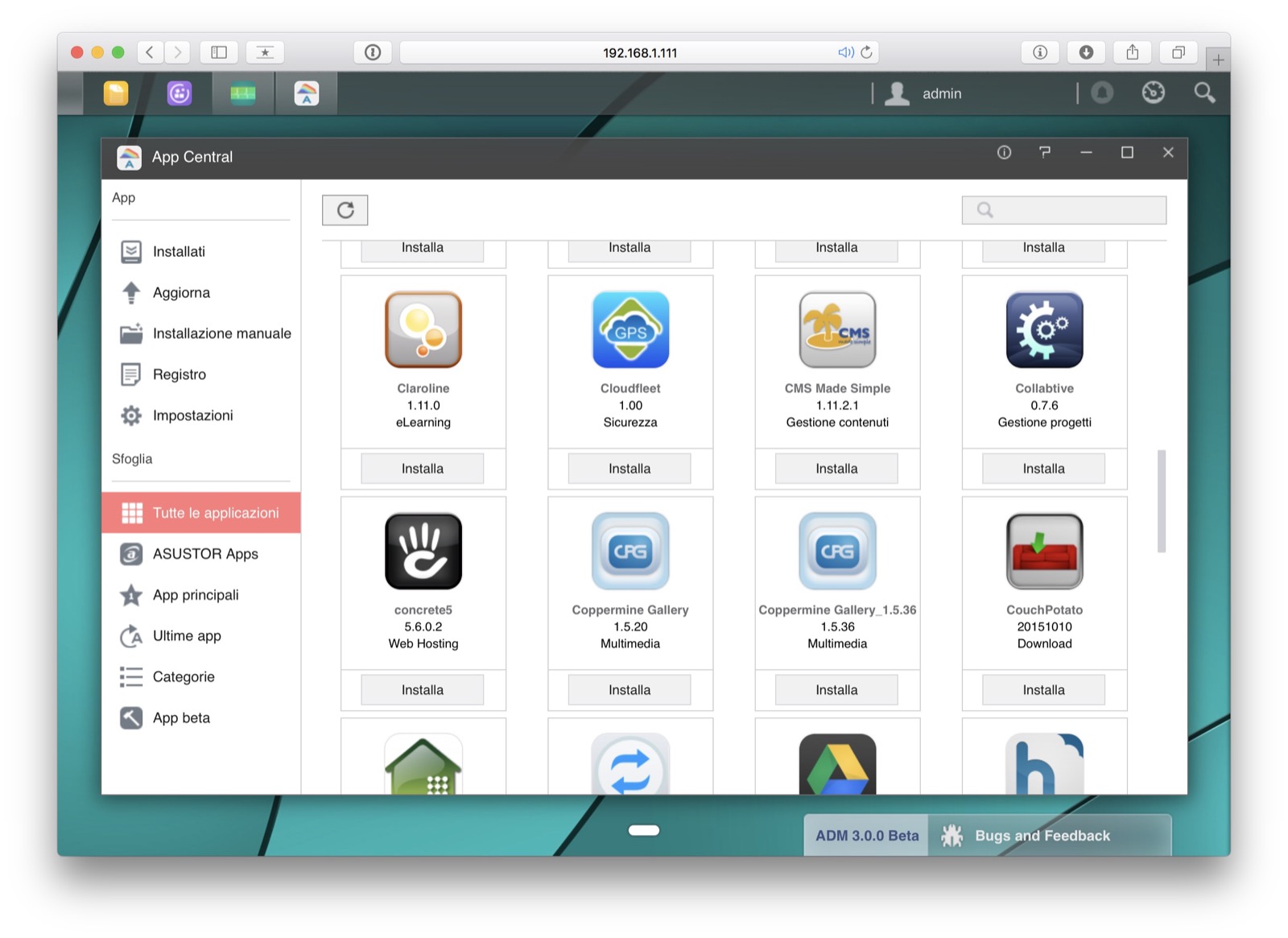This screenshot has width=1288, height=938.
Task: Open the green Activity Monitor taskbar icon
Action: [x=242, y=93]
